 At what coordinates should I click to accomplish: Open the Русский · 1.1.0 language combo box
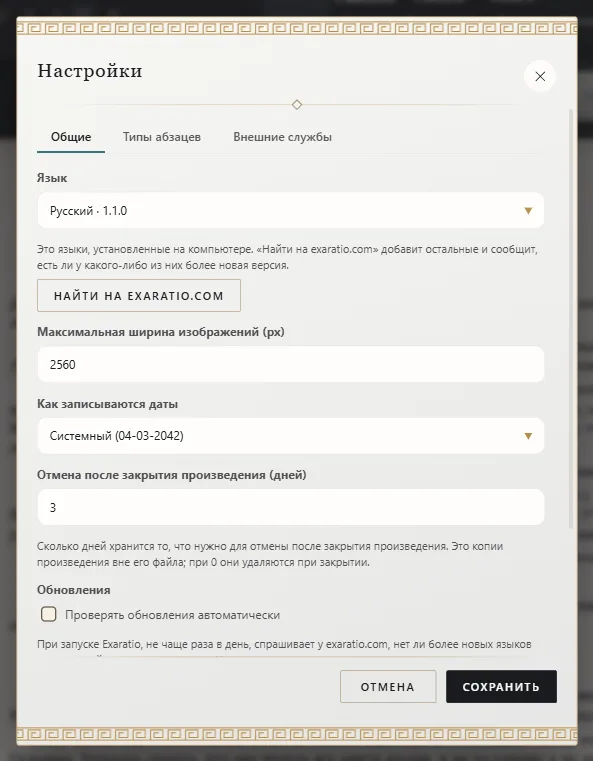point(291,211)
